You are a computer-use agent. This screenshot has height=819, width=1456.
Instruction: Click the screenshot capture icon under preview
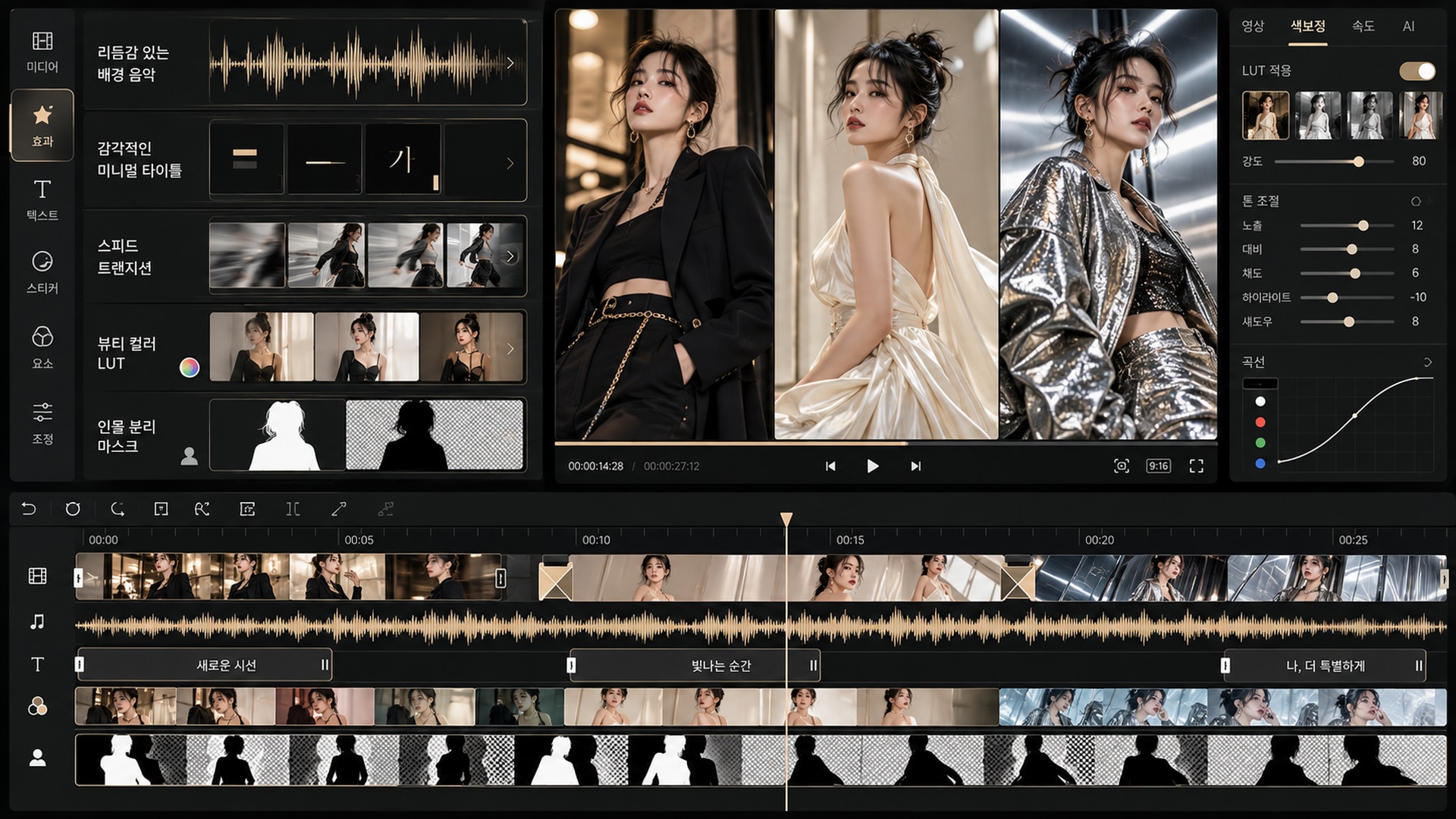[1122, 466]
